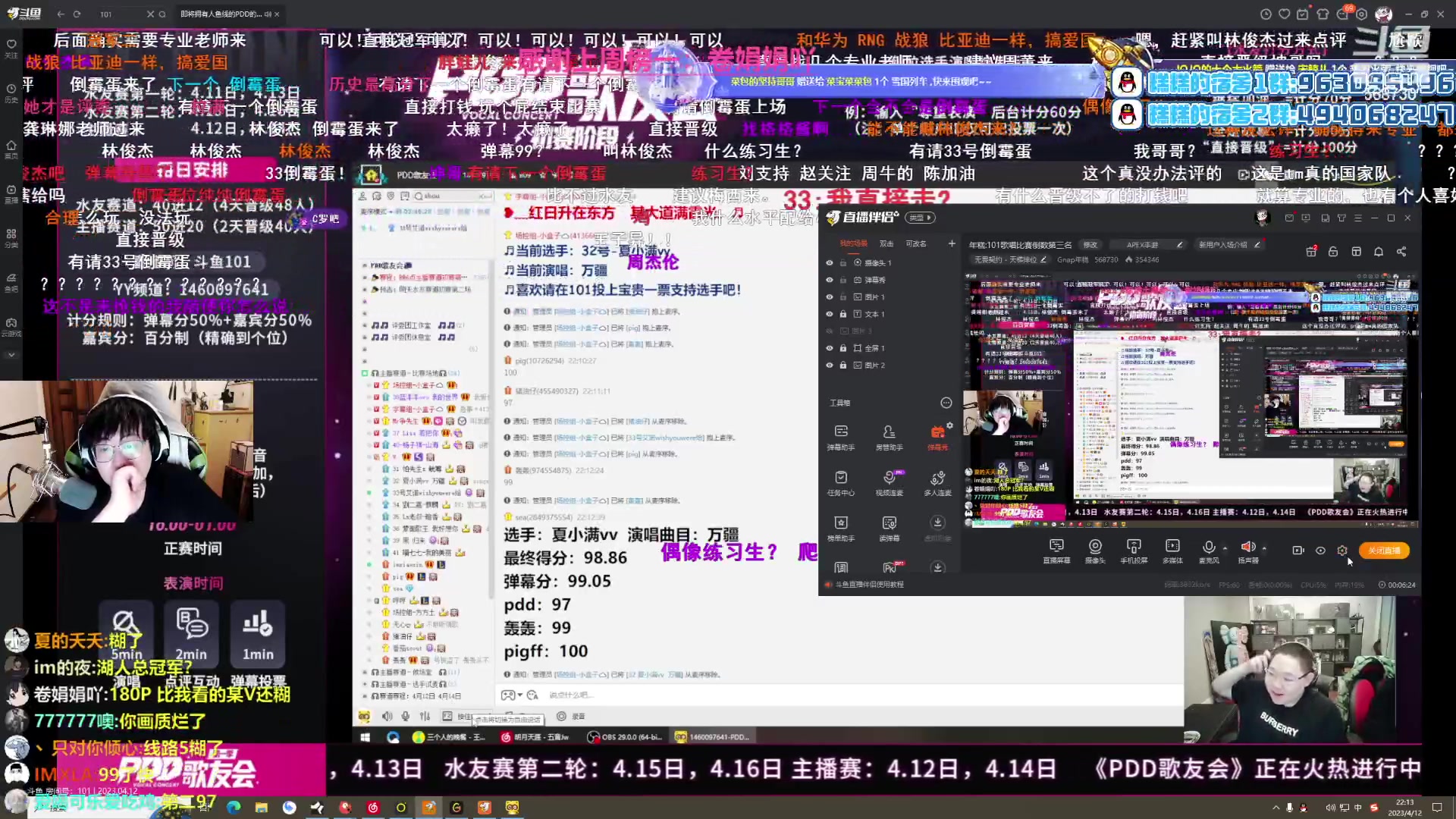Open 斗鱼直播伴侣使用教程 tutorial link
Viewport: 1456px width, 819px height.
click(869, 585)
